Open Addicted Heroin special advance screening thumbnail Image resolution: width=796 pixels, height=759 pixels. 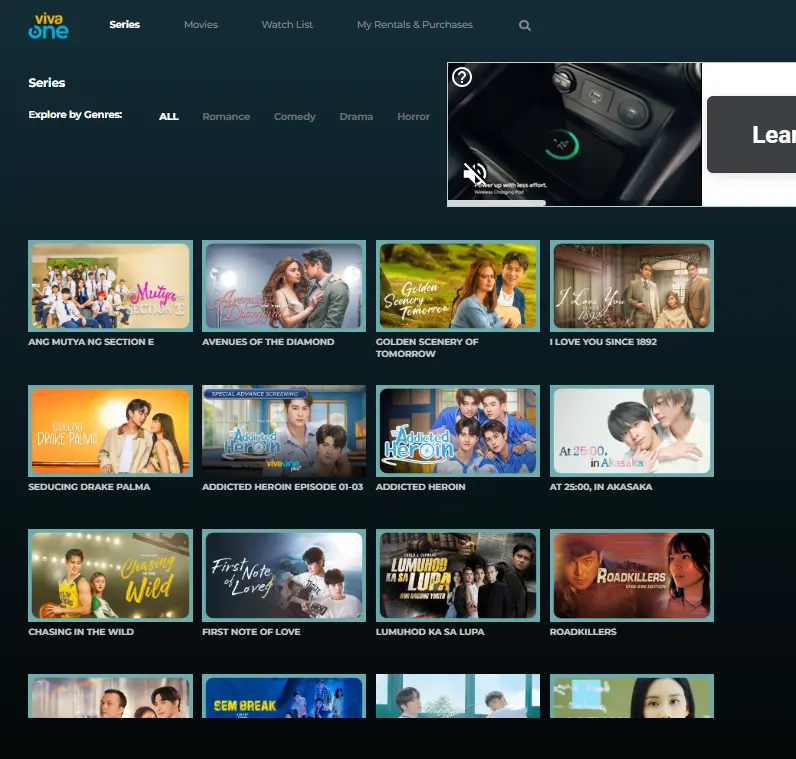coord(284,431)
